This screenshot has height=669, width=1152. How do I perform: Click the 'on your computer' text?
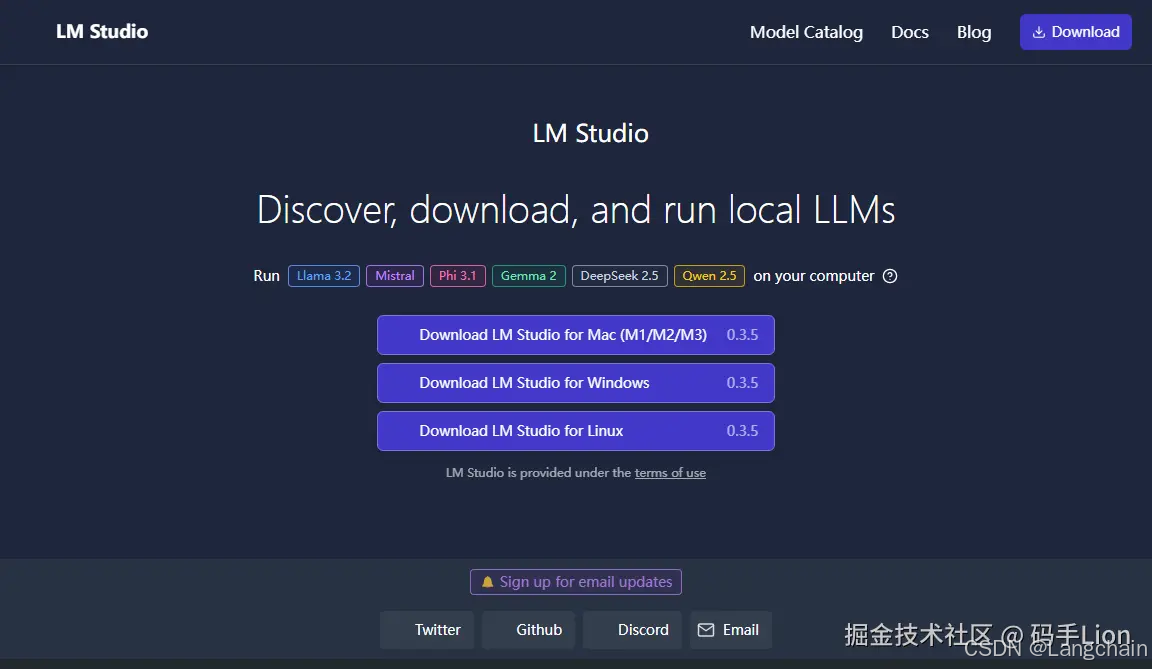tap(813, 276)
